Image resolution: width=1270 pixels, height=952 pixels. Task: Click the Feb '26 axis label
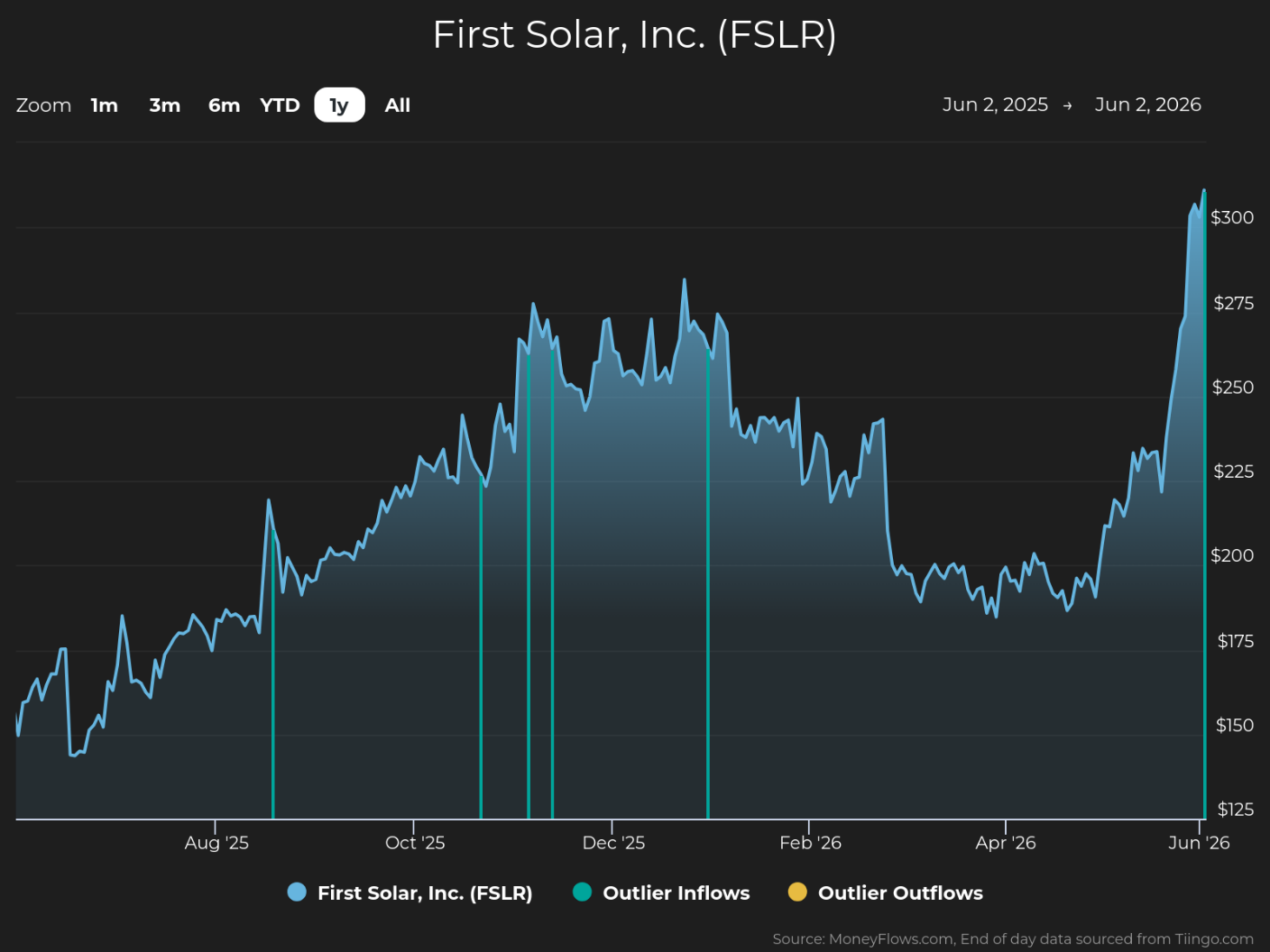[x=810, y=843]
